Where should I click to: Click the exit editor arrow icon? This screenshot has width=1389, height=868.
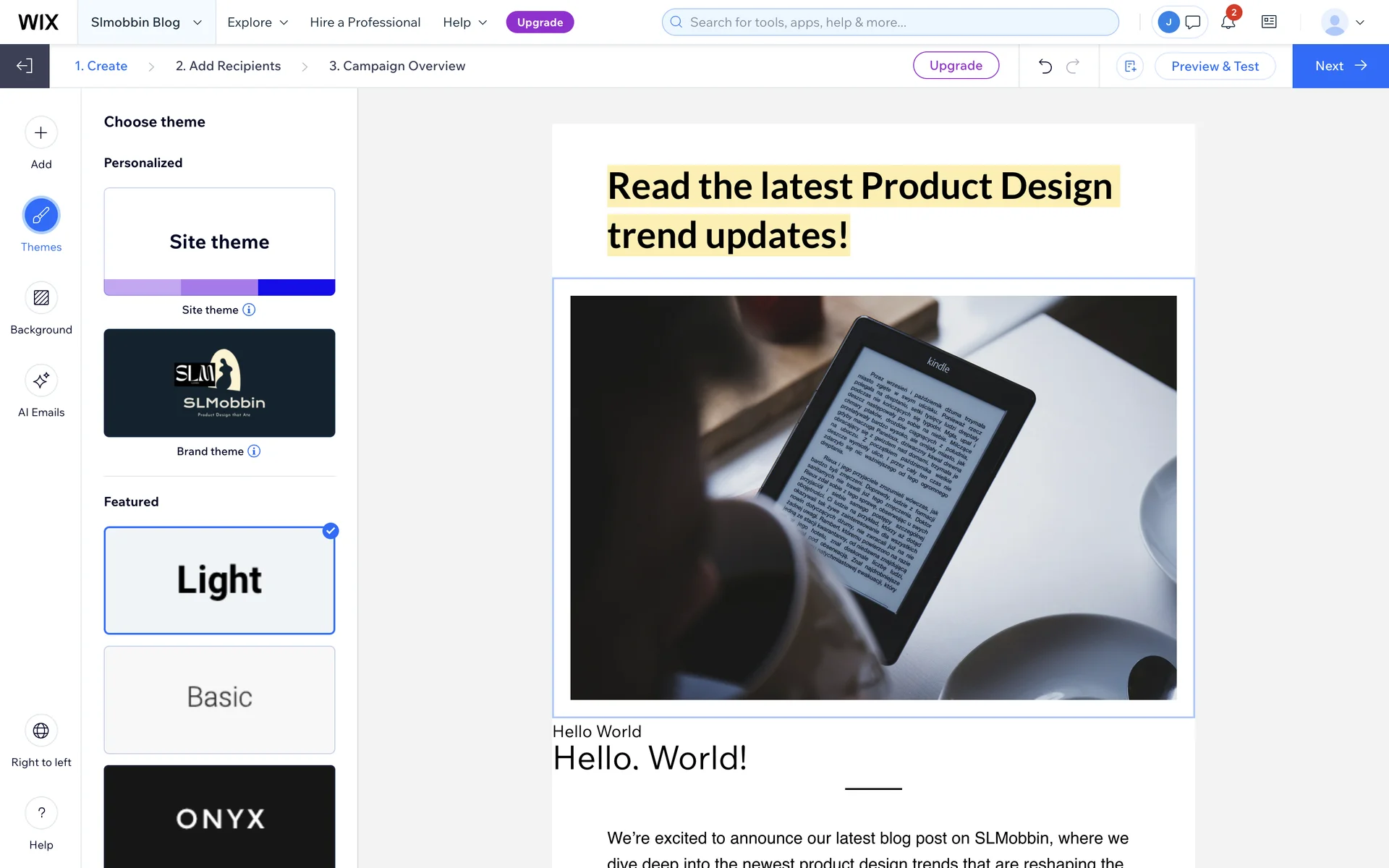point(25,67)
